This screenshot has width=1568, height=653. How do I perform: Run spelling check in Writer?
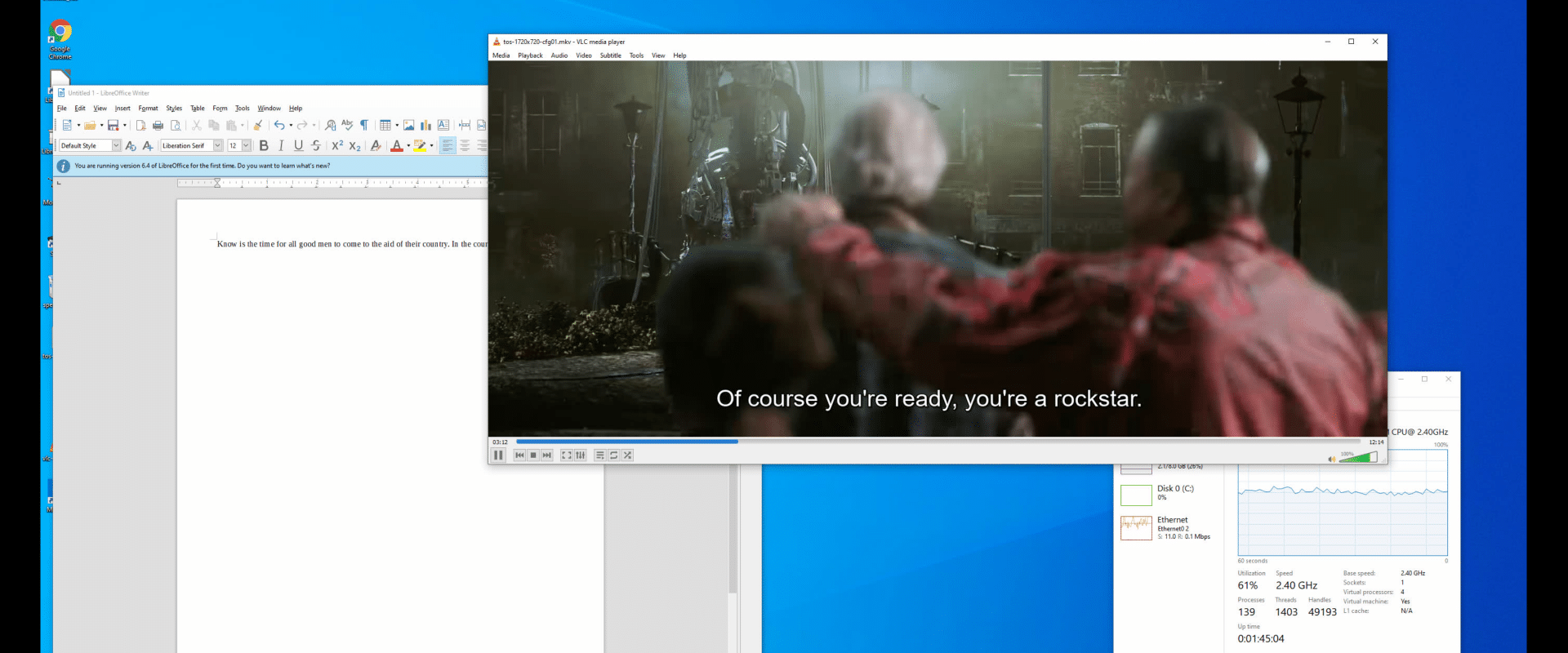347,125
